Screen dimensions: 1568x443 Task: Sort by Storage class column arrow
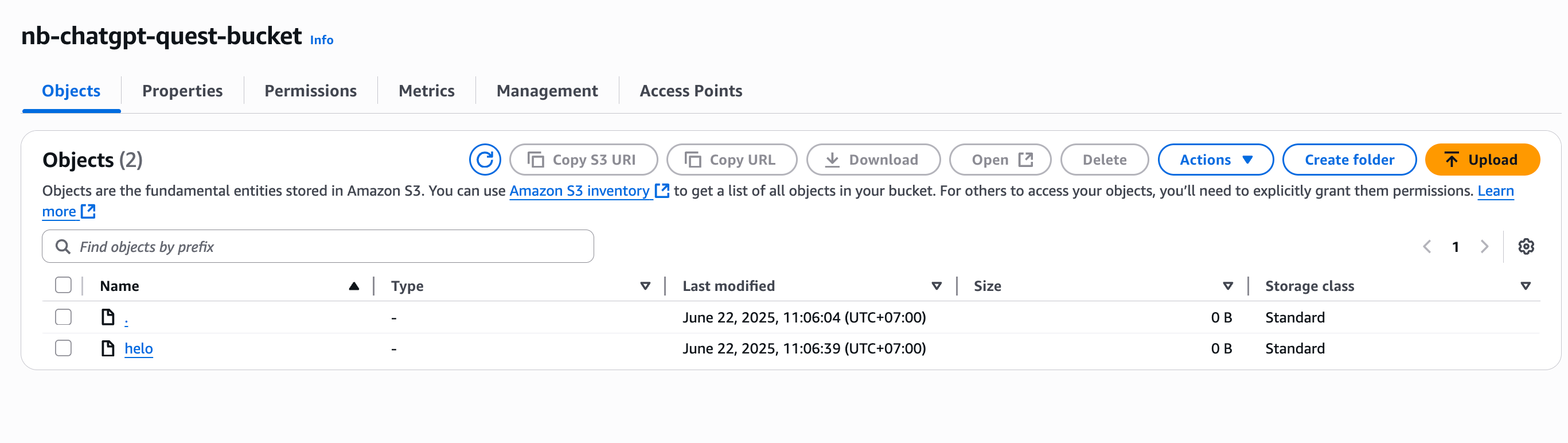tap(1526, 286)
